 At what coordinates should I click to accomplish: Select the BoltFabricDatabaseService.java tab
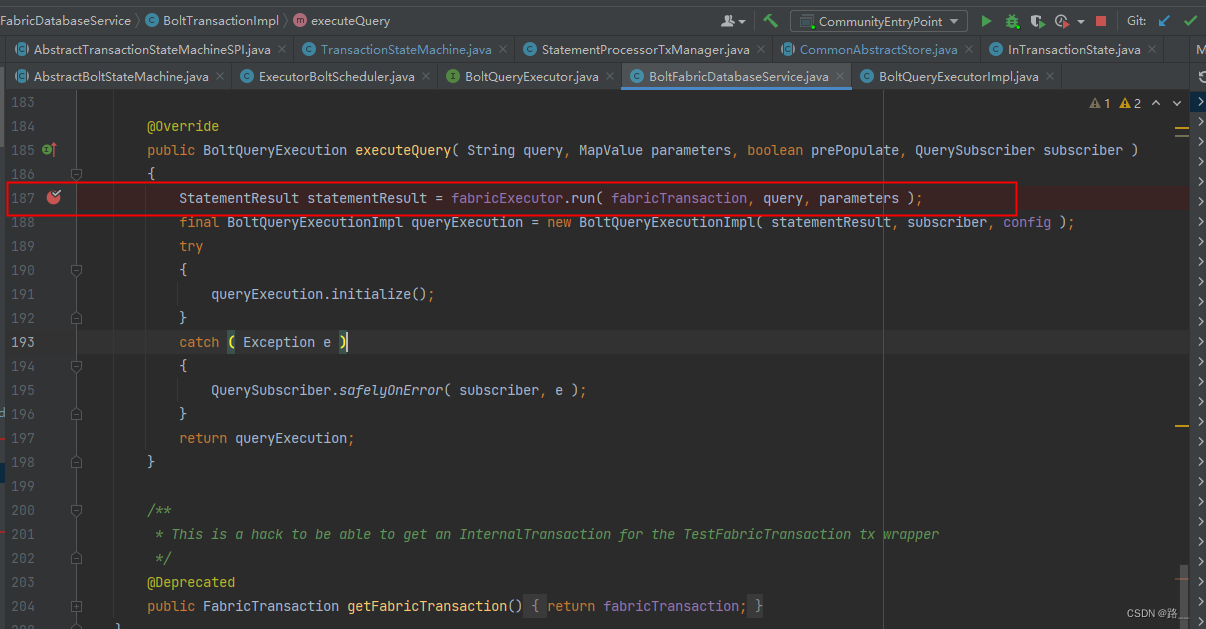click(x=738, y=77)
